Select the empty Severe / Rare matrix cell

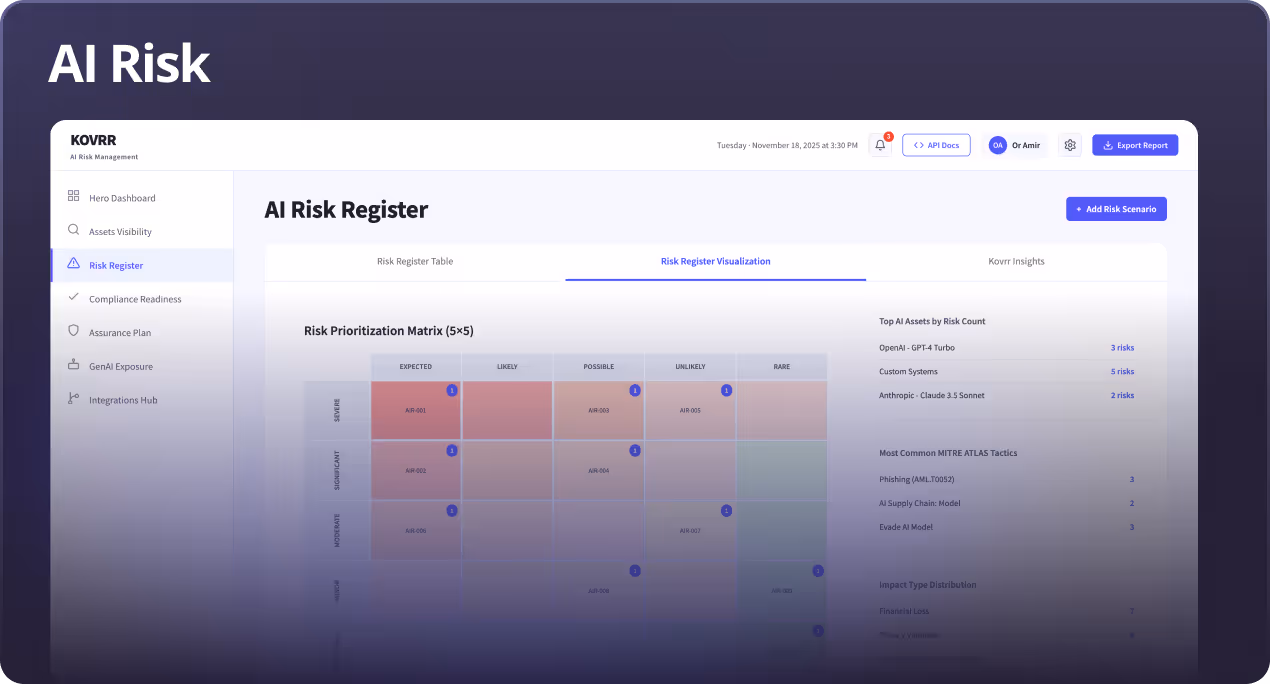[x=782, y=410]
